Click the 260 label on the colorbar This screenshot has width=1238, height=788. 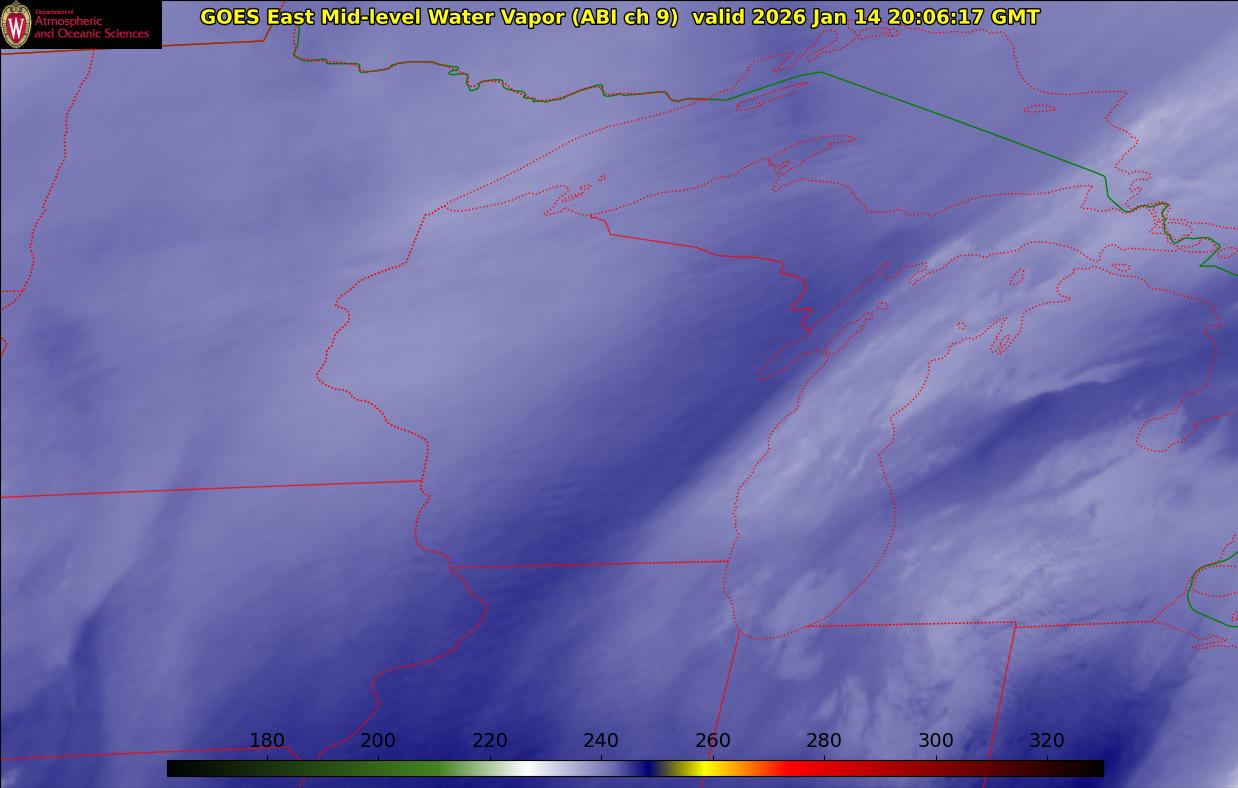click(713, 741)
